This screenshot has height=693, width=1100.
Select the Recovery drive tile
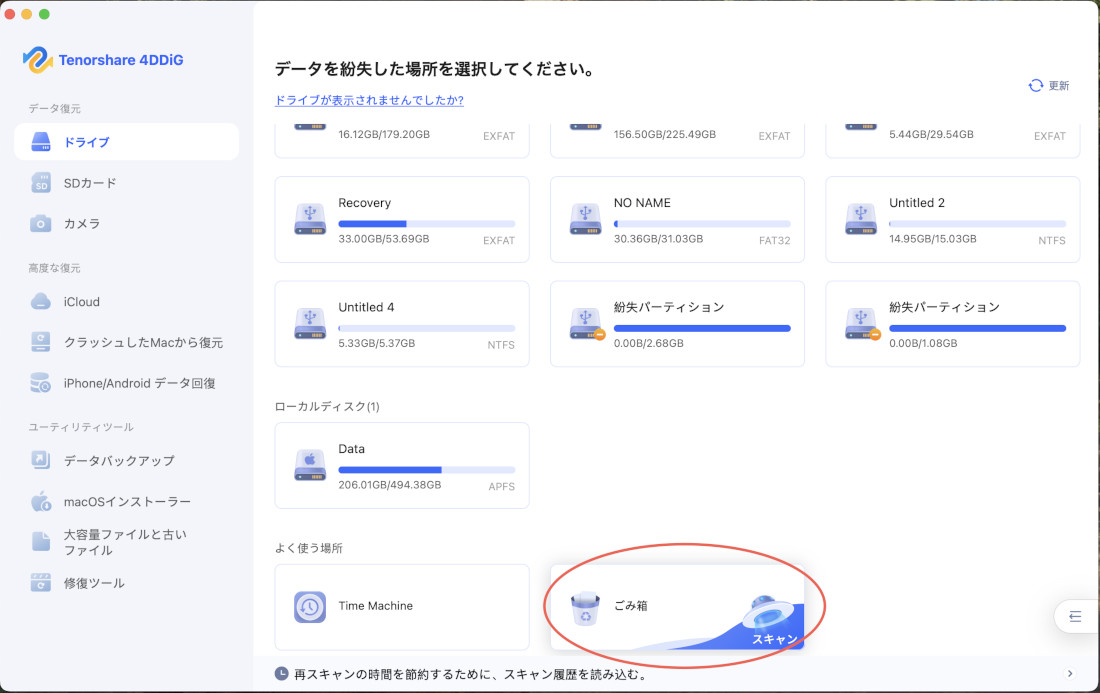[401, 219]
